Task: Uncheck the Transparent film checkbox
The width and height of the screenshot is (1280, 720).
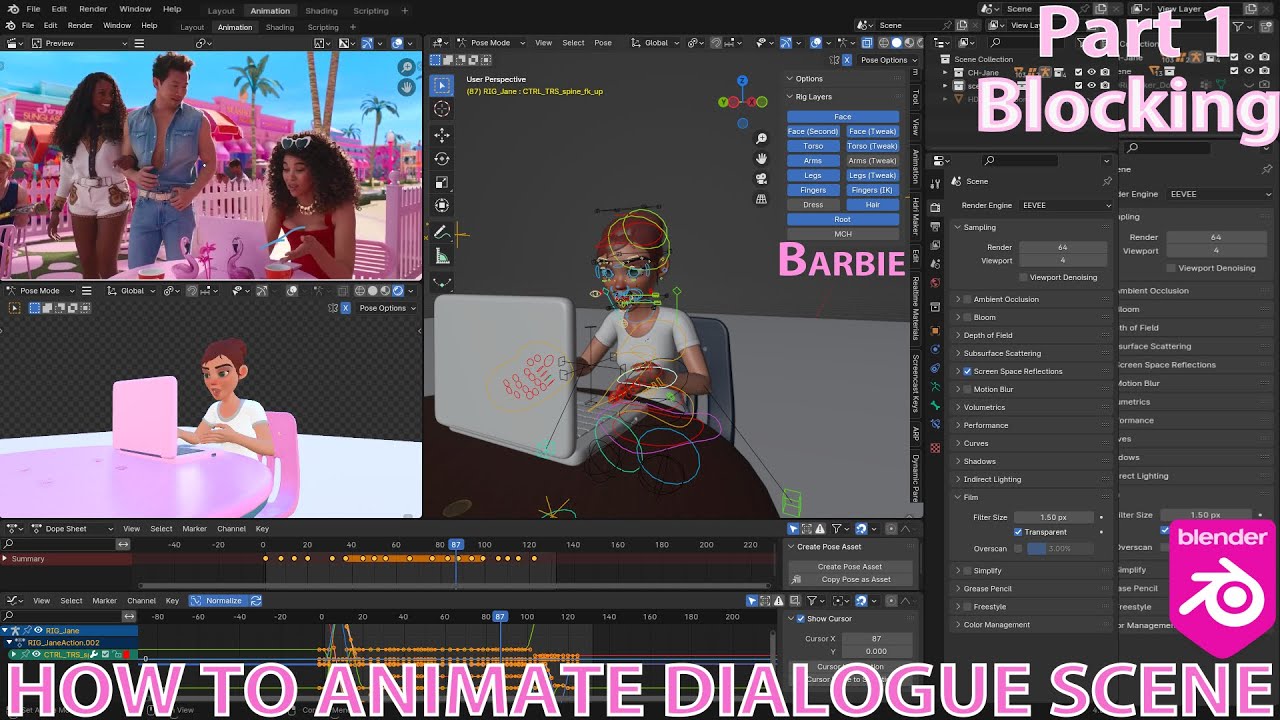Action: [1018, 532]
